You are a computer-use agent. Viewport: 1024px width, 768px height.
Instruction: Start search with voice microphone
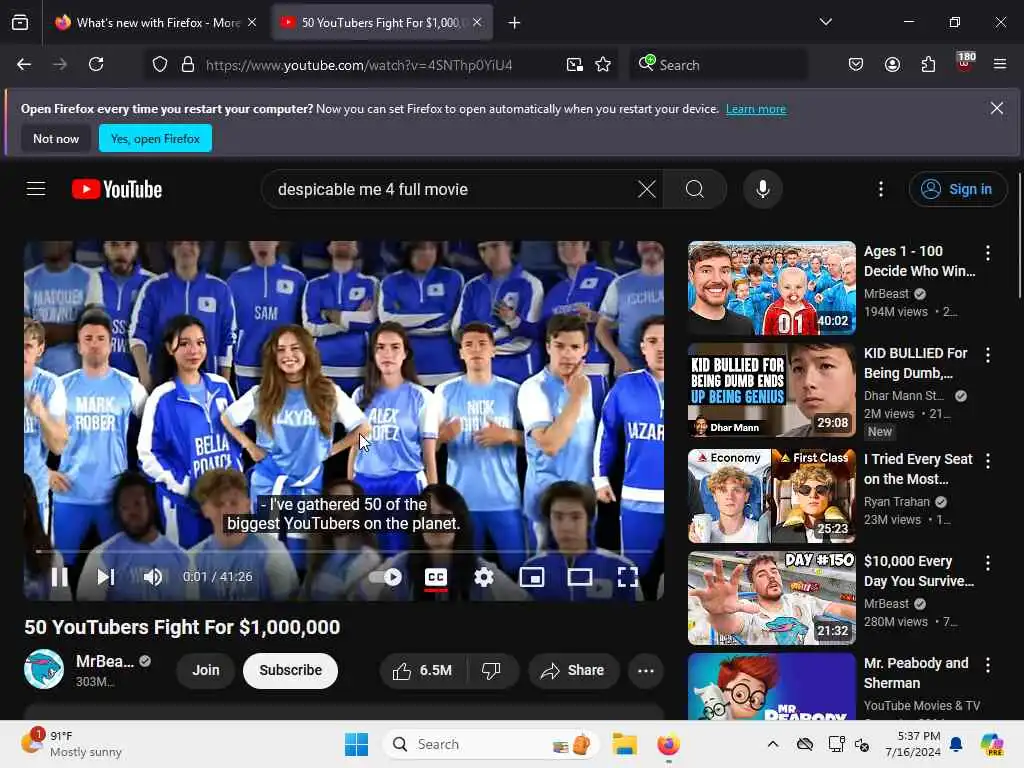pos(762,189)
